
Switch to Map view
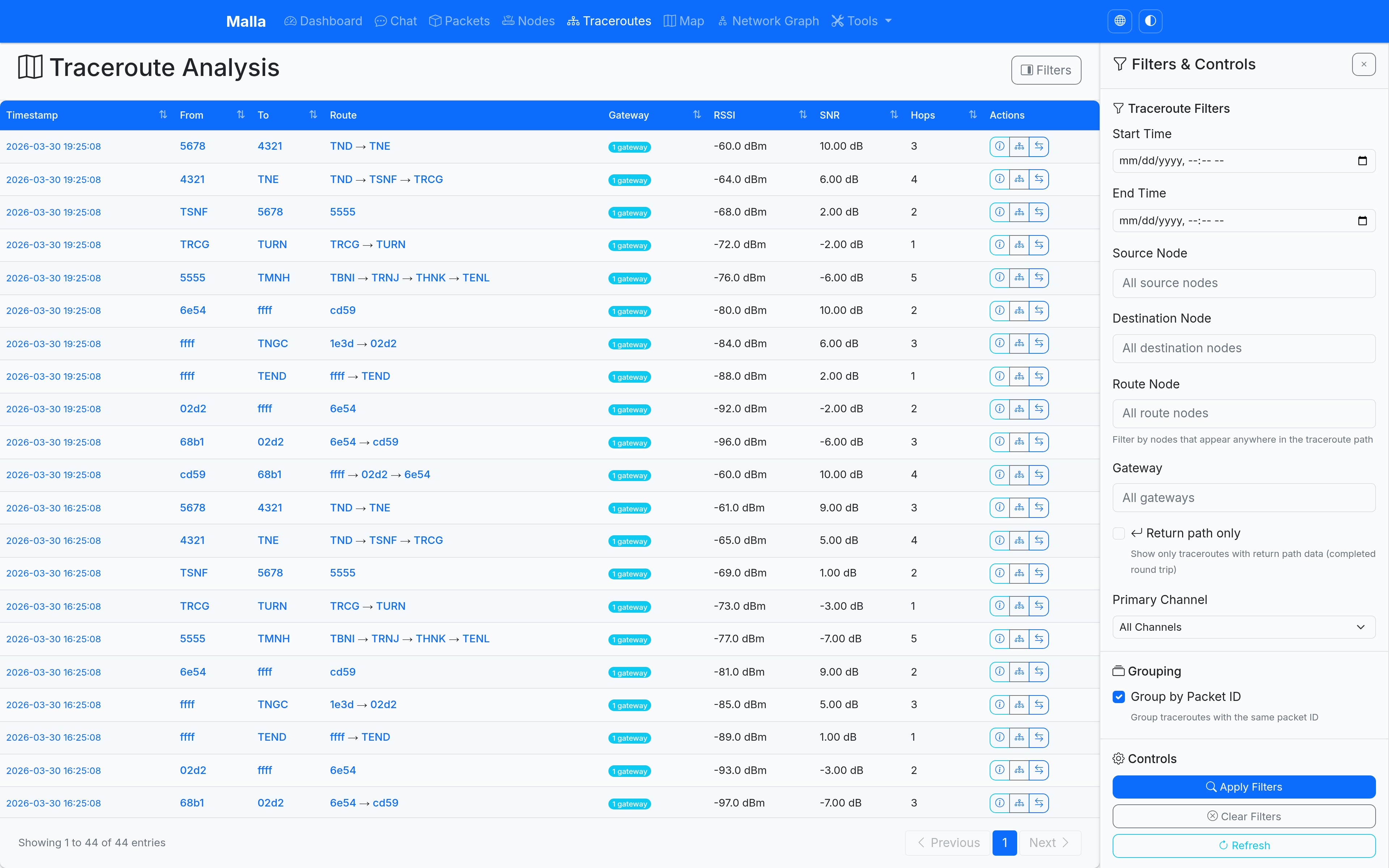click(684, 21)
